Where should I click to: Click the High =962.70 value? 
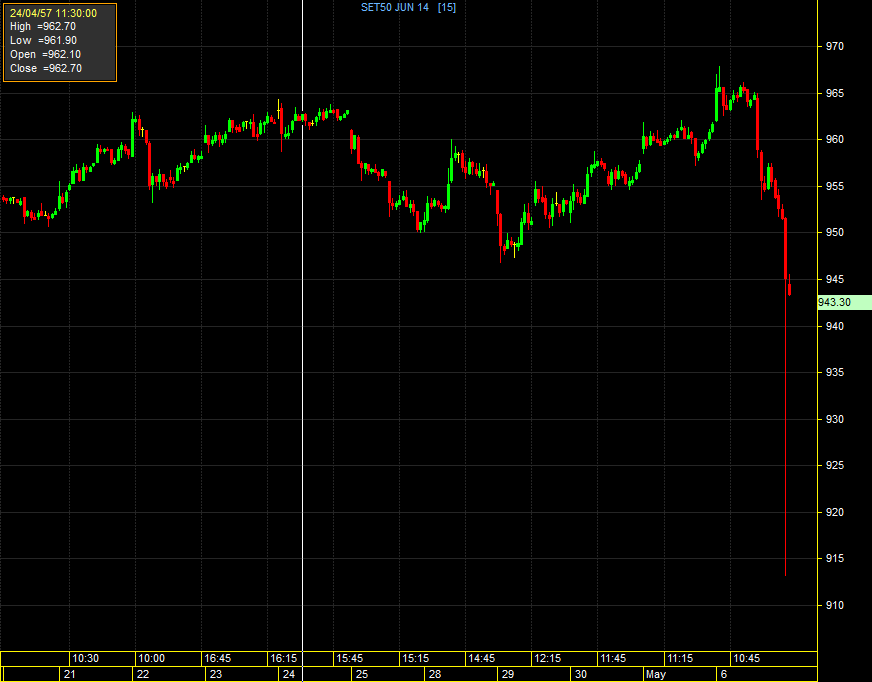coord(43,26)
